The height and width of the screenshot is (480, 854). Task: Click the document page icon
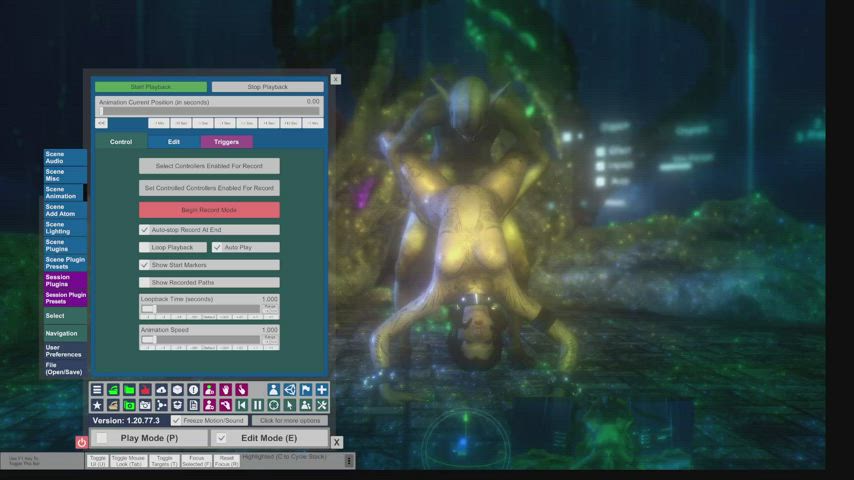[x=193, y=405]
